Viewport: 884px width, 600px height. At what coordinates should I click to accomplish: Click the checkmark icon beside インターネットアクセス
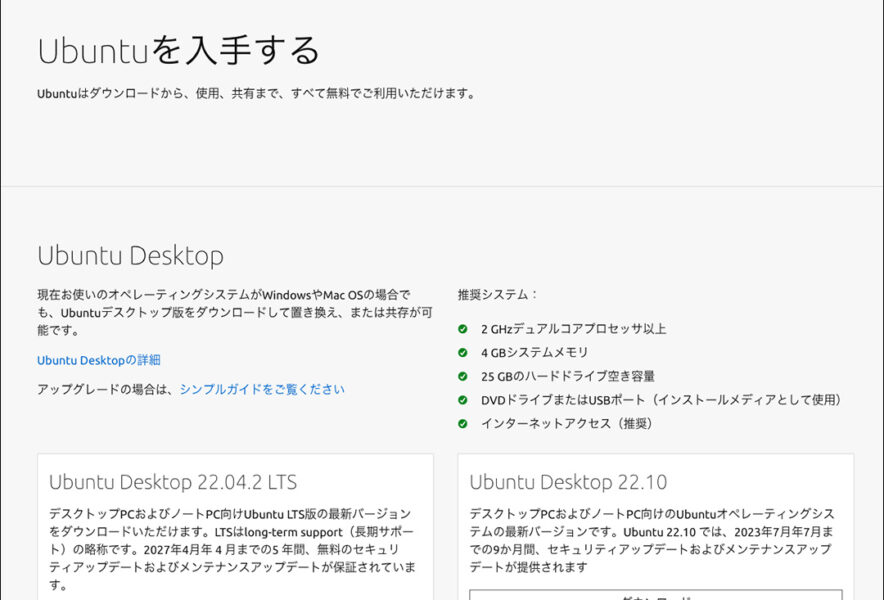[463, 423]
